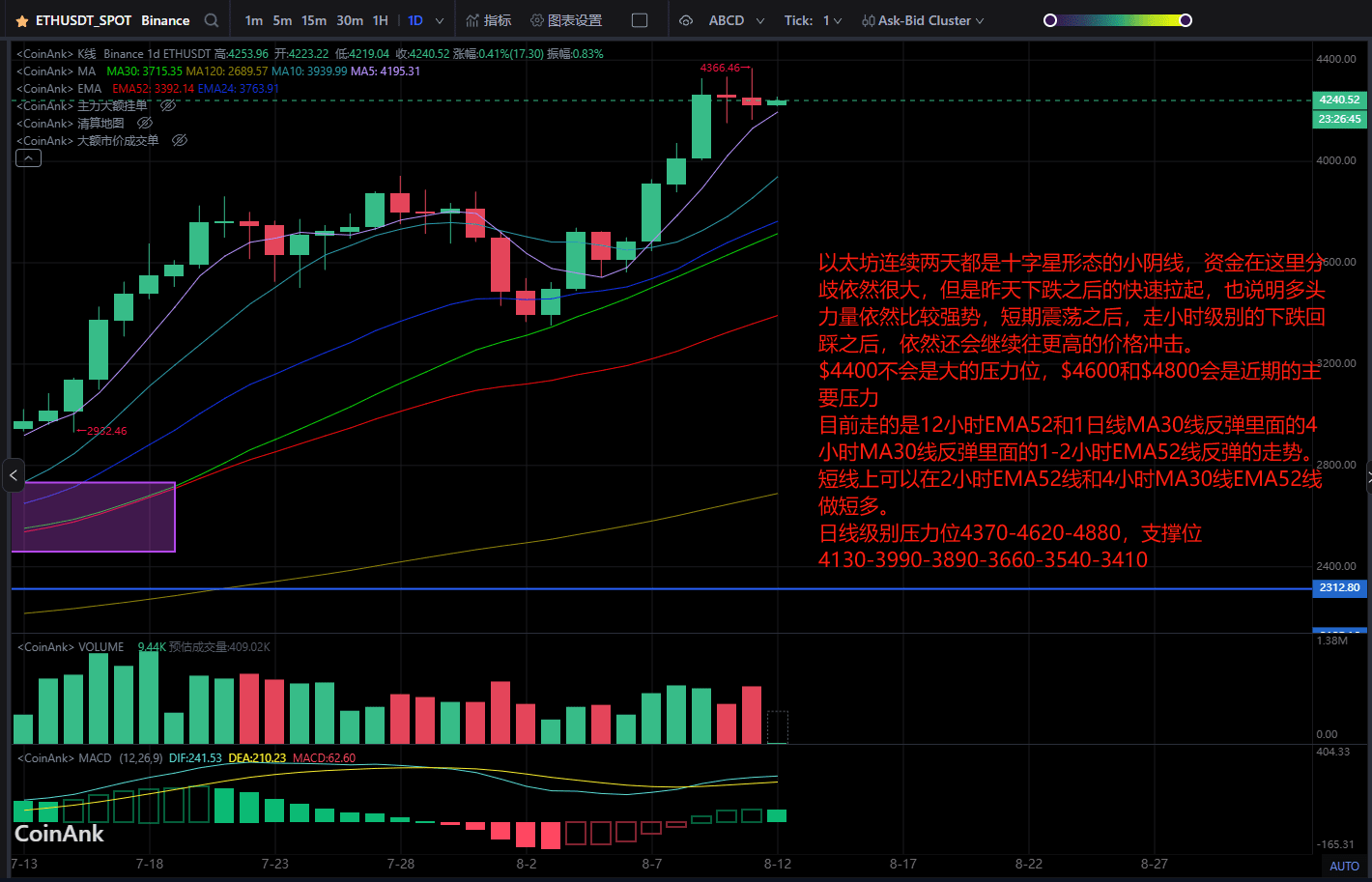Click the MA120: 2689.57 value

(227, 71)
